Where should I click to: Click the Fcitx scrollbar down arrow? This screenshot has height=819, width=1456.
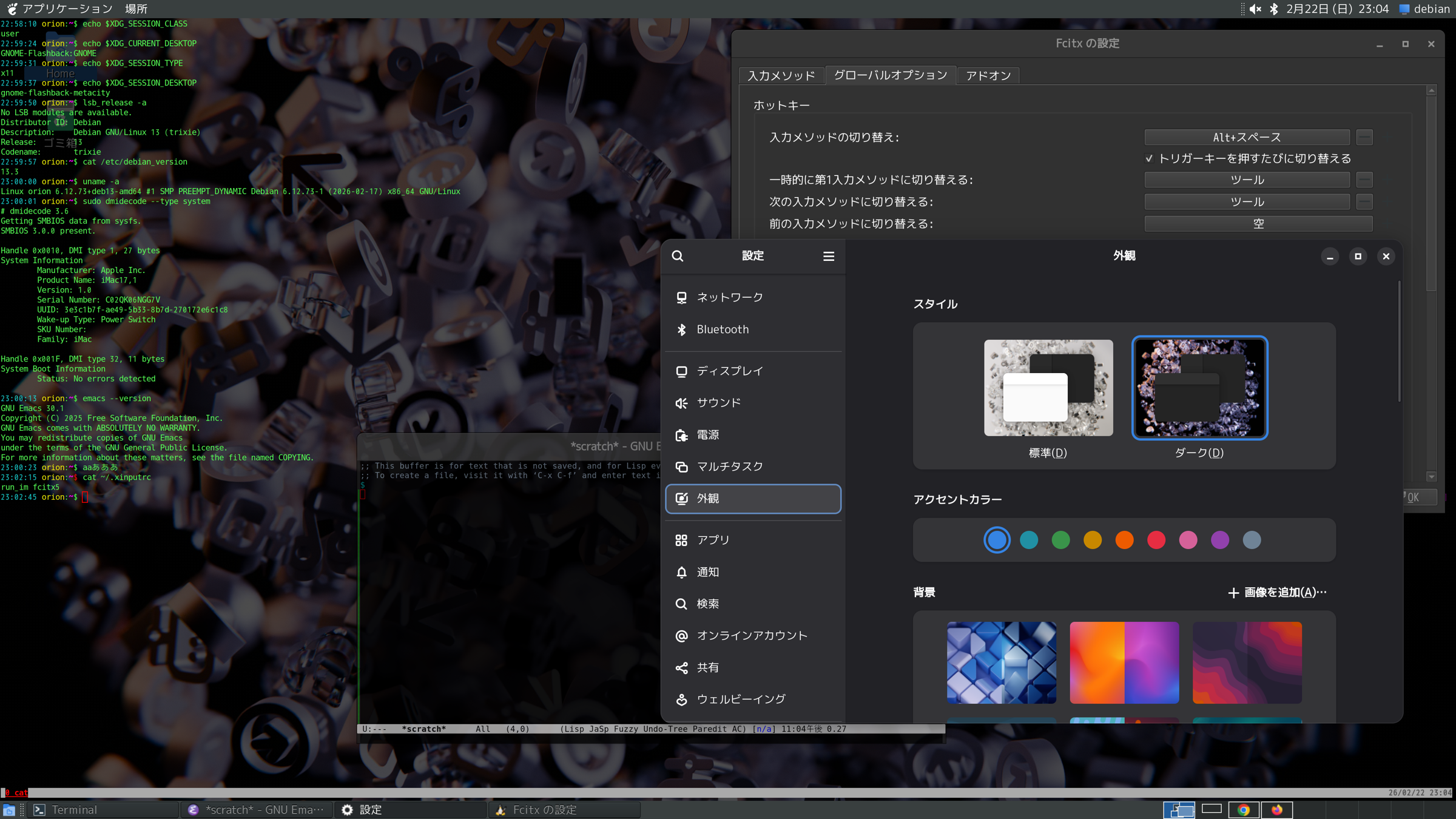coord(1431,476)
